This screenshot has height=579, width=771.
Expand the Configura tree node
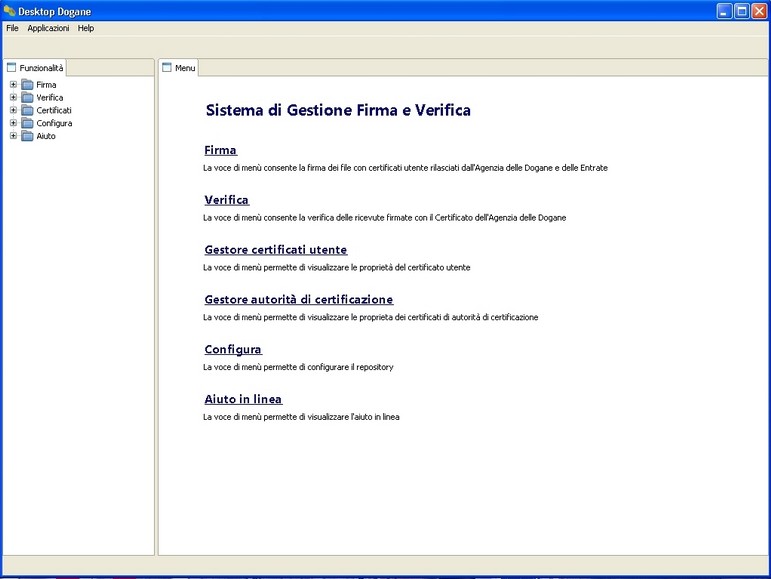tap(13, 123)
